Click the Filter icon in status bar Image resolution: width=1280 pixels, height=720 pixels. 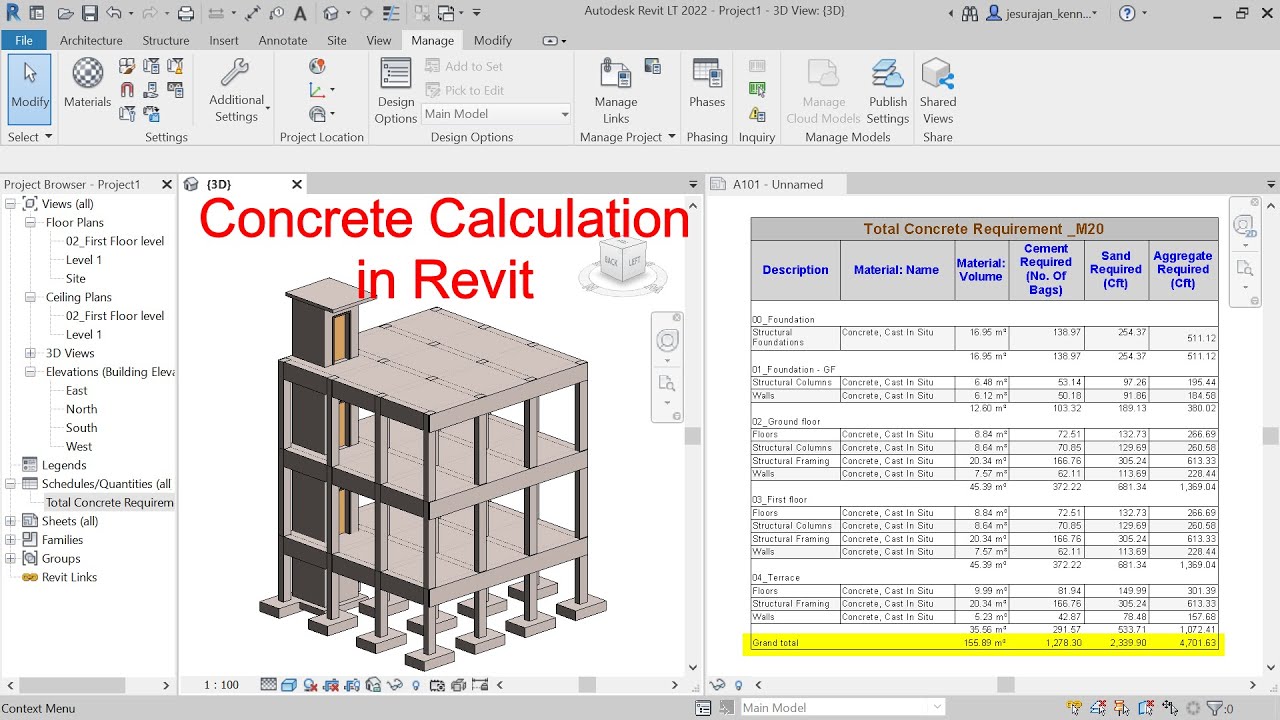click(1215, 708)
